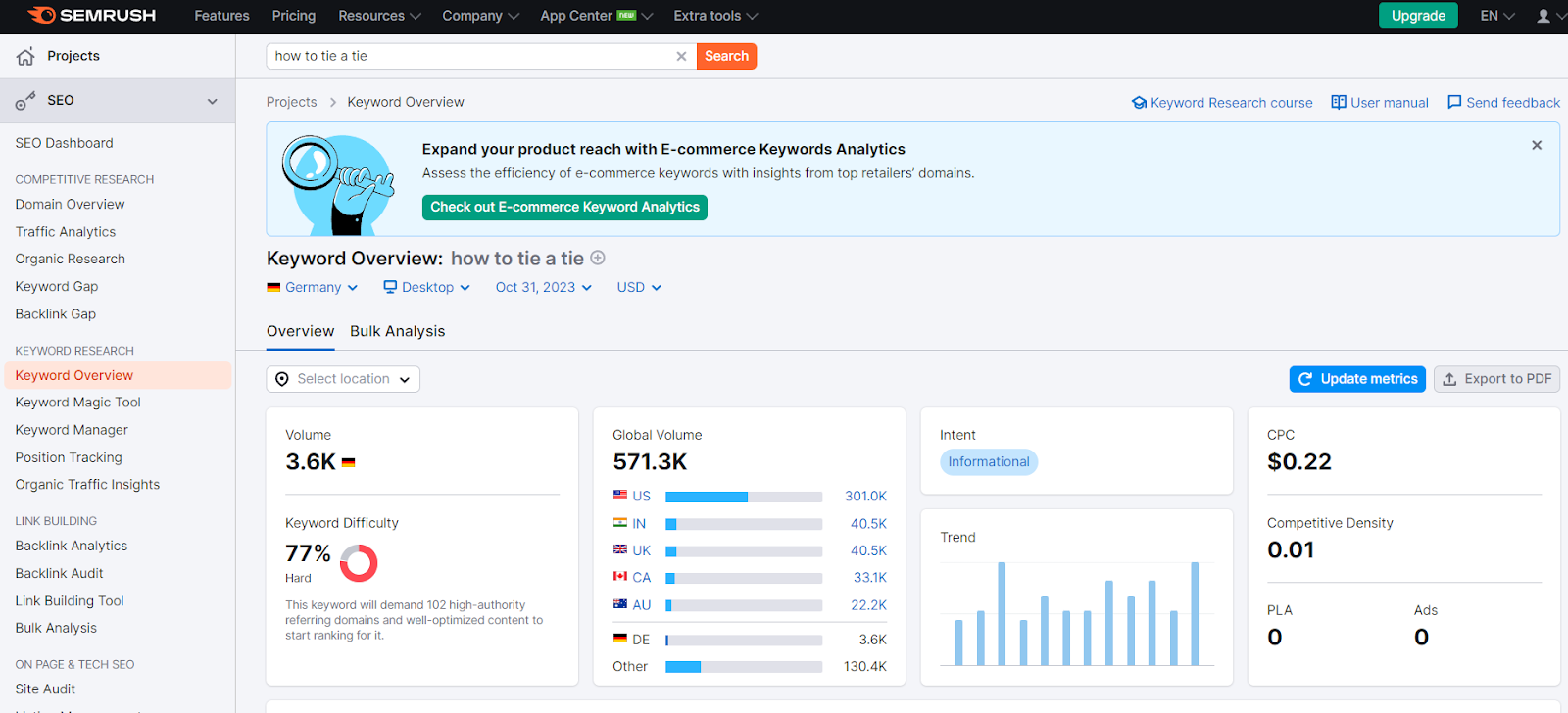Image resolution: width=1568 pixels, height=713 pixels.
Task: Open Features in the top menu
Action: 221,16
